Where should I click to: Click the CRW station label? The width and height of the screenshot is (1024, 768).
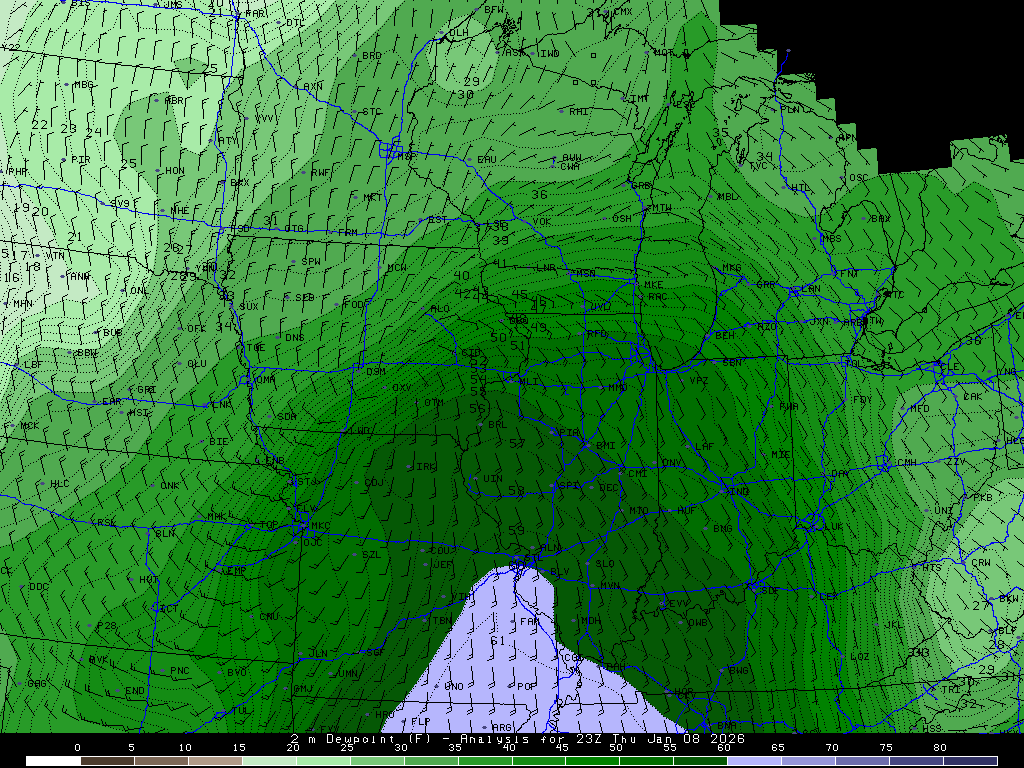980,562
